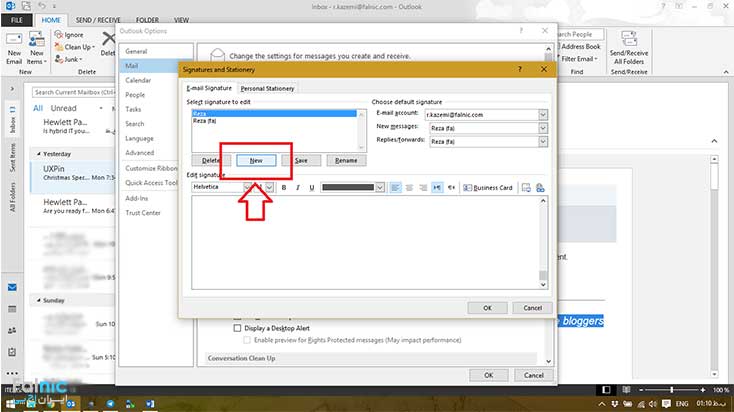Open the E-mail account dropdown
This screenshot has width=734, height=412.
543,114
